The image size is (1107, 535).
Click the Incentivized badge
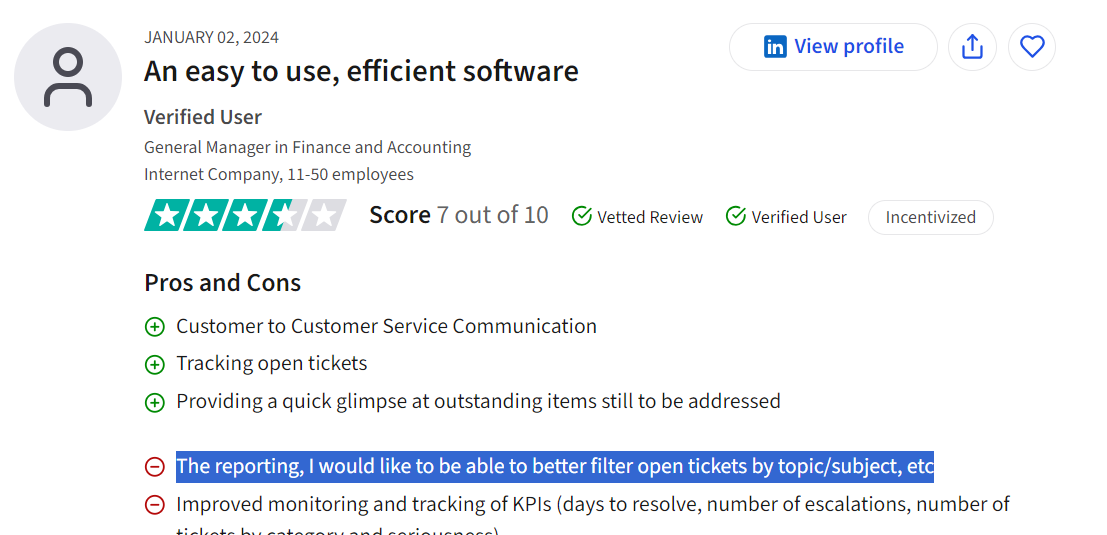pyautogui.click(x=930, y=217)
